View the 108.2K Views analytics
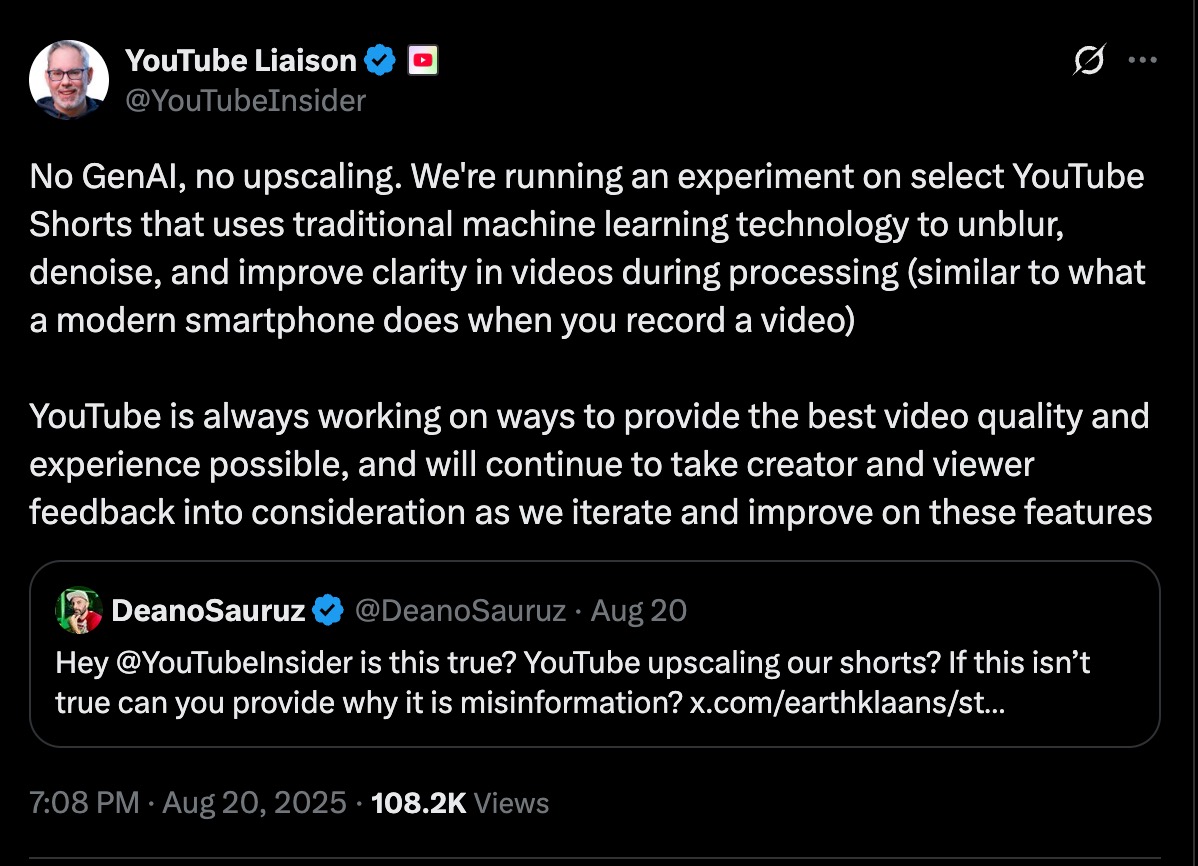This screenshot has width=1198, height=866. [460, 802]
